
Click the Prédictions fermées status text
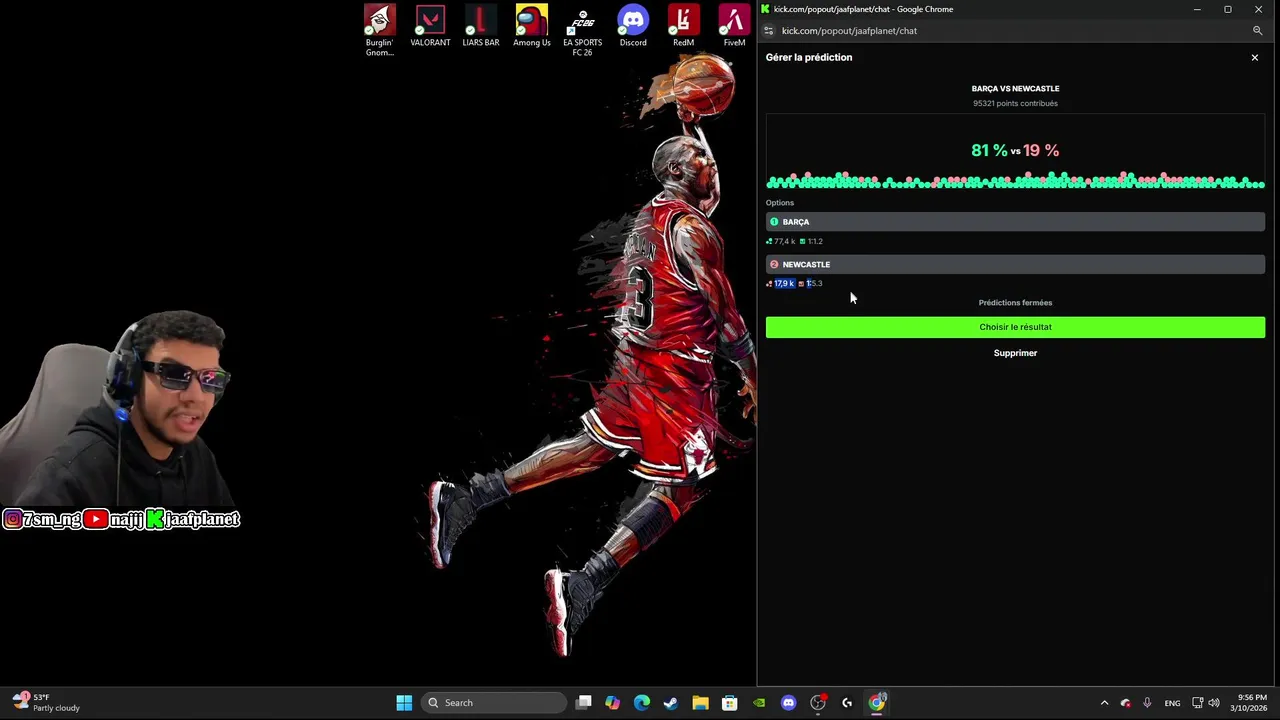[1015, 303]
